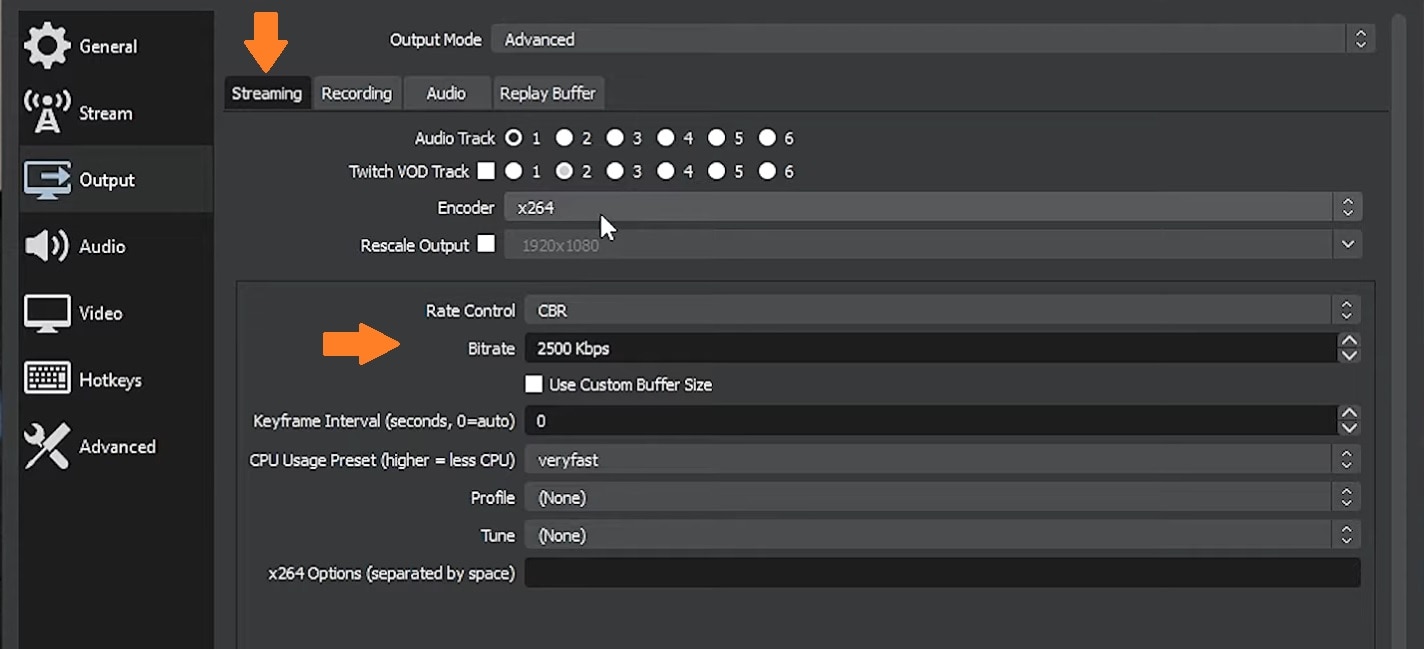Click the Keyframe Interval value field
The image size is (1424, 649).
[x=931, y=421]
